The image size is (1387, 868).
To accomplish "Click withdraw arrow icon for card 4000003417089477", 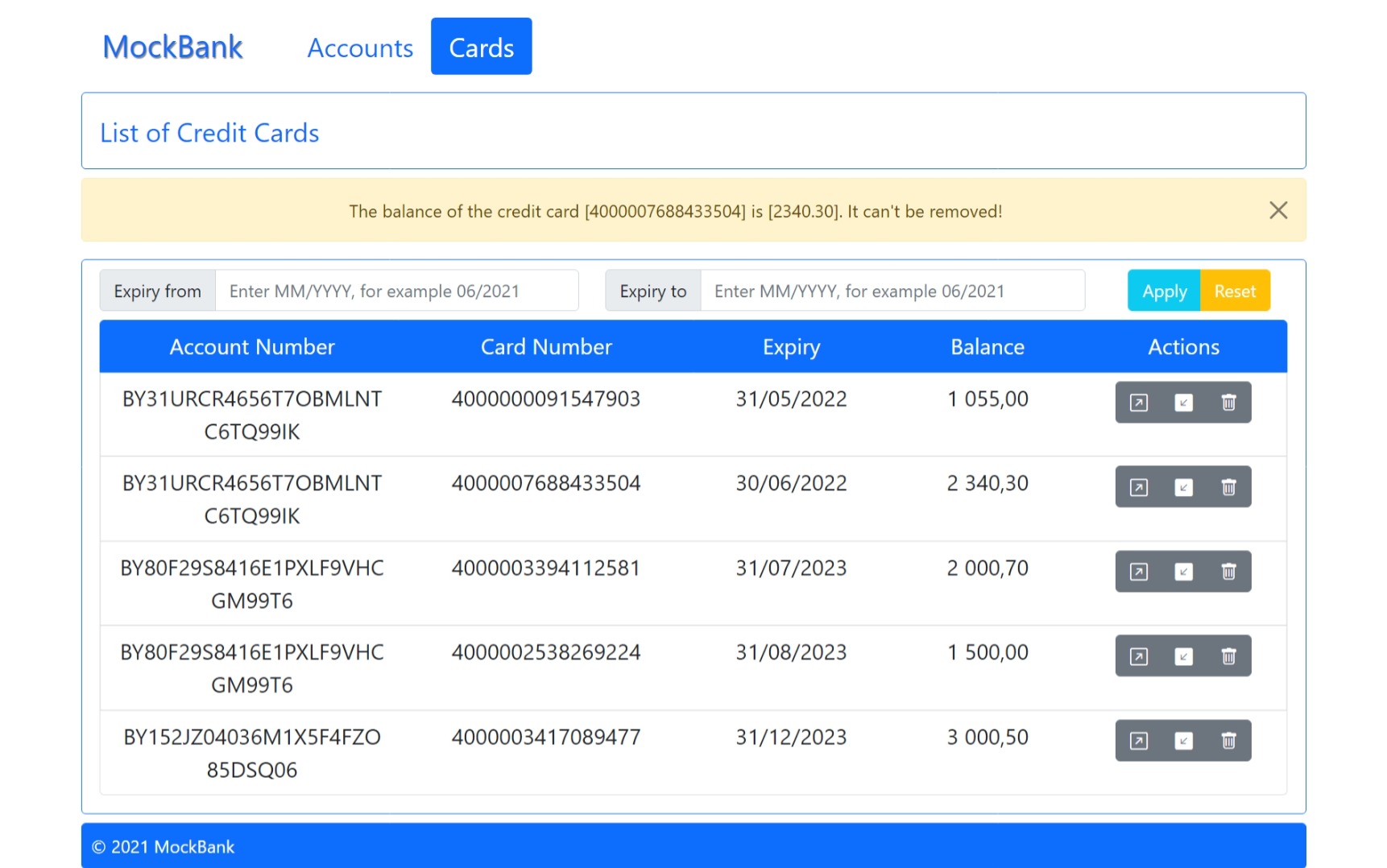I will click(x=1138, y=741).
